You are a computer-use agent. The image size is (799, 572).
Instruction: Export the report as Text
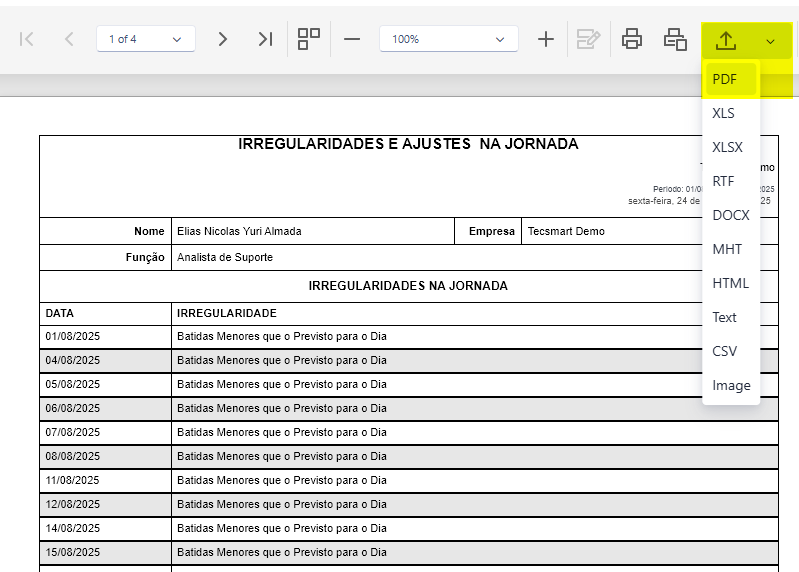point(731,317)
